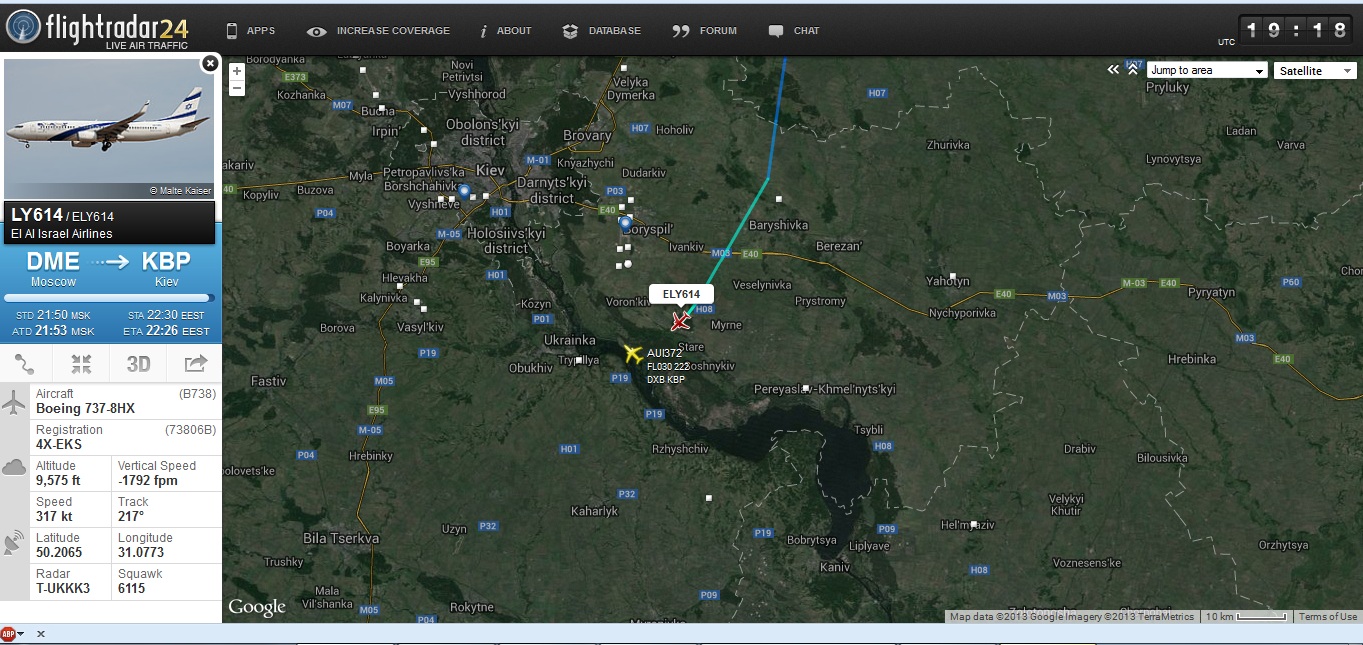The height and width of the screenshot is (645, 1363).
Task: Collapse header with double-up chevron
Action: pos(1133,69)
